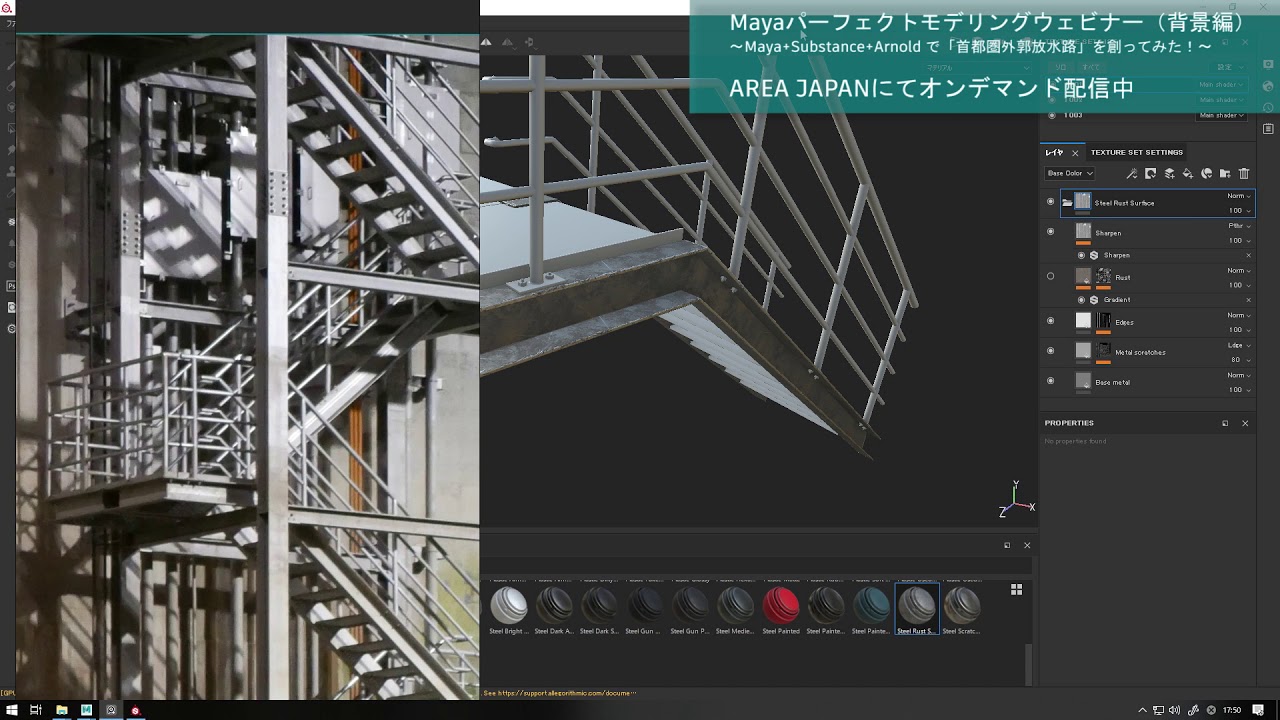Click the Gradient effect substance icon
Viewport: 1280px width, 720px height.
point(1094,300)
